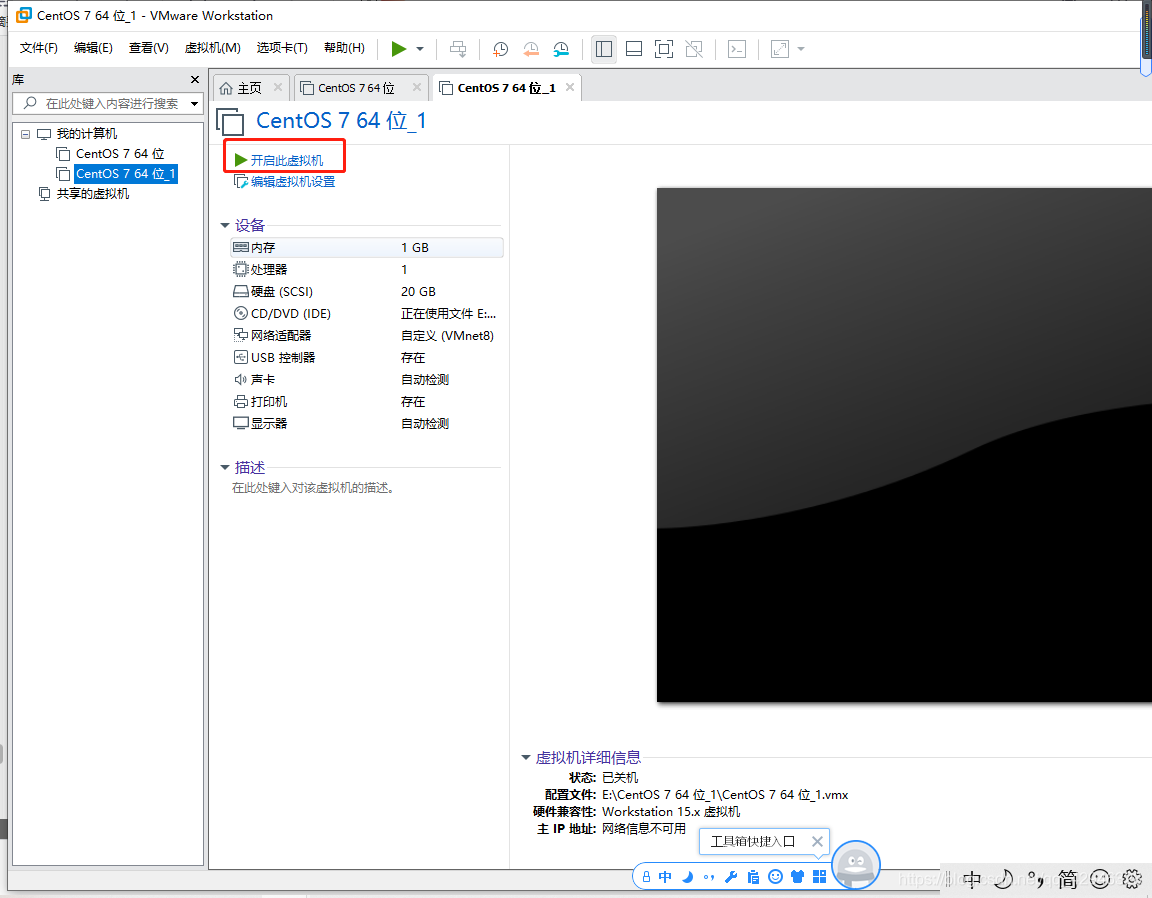
Task: Select the 声卡 device row
Action: 367,380
